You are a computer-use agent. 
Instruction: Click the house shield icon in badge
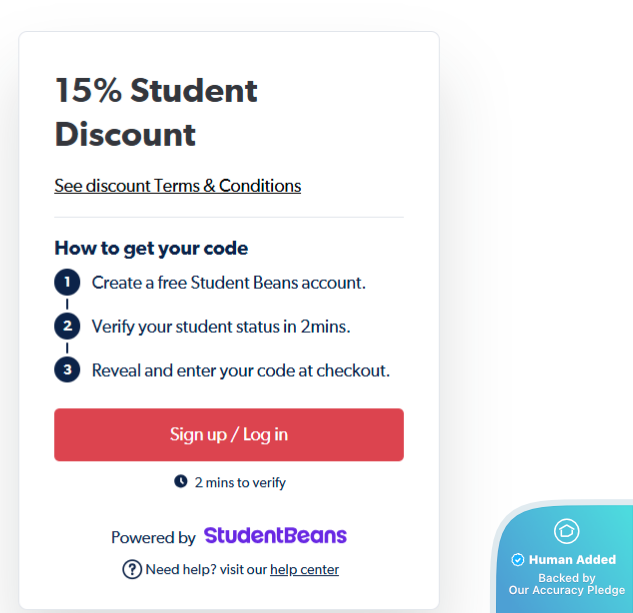[567, 531]
